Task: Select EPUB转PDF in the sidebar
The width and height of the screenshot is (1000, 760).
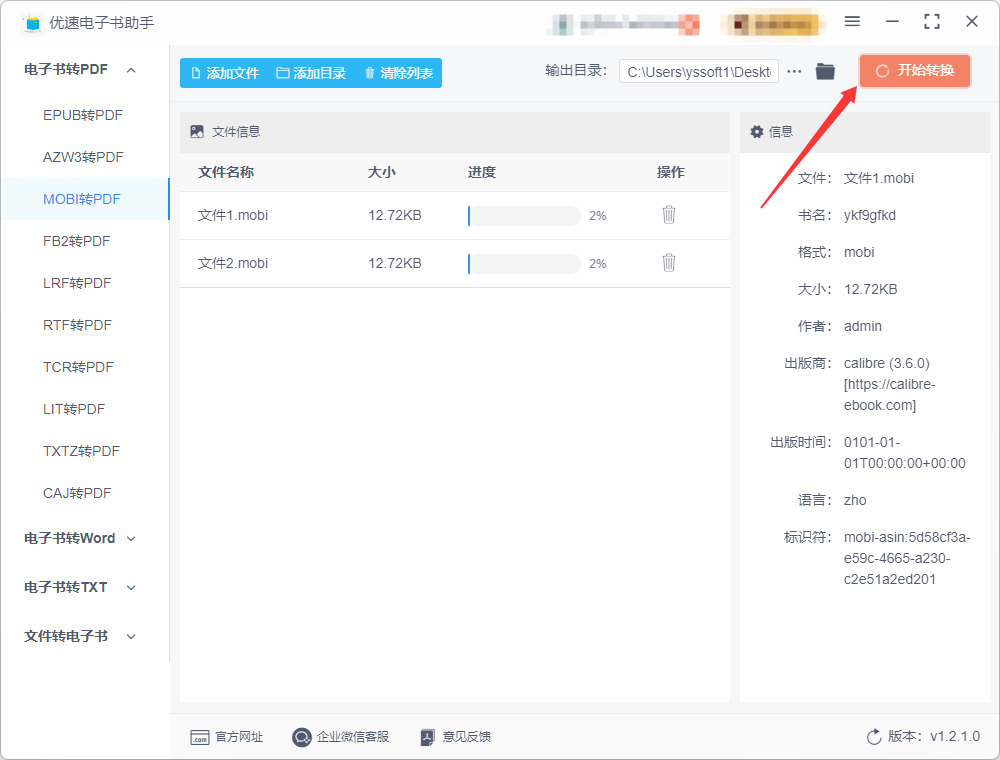Action: [x=83, y=115]
